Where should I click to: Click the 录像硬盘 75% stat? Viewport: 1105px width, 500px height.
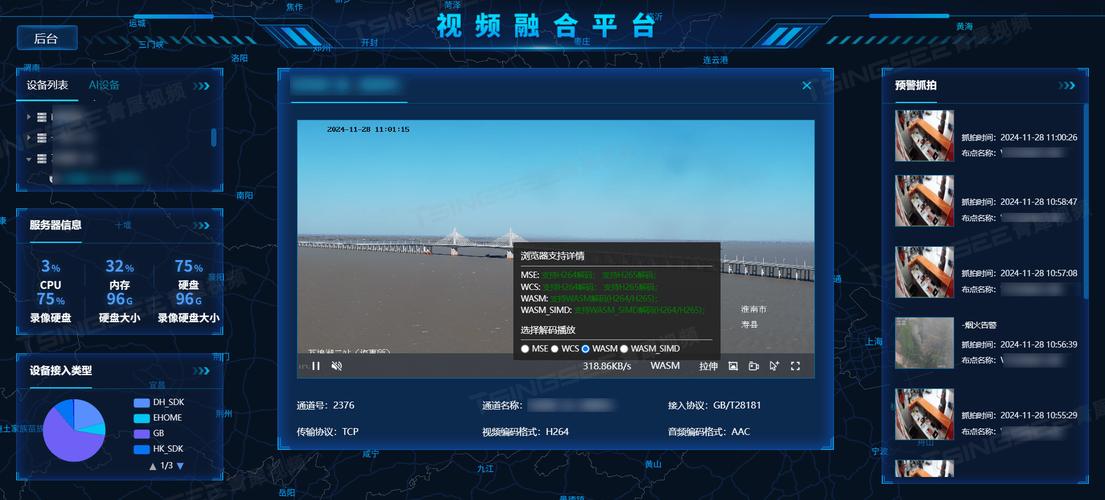tap(50, 308)
